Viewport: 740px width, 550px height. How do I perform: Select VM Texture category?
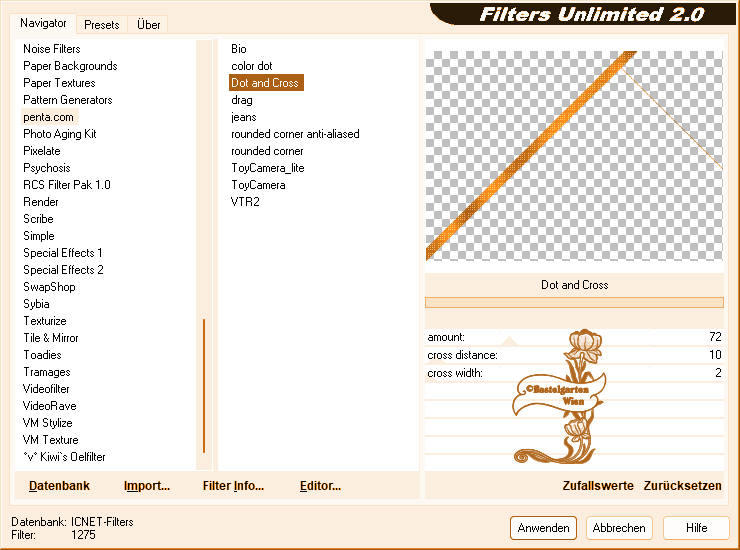click(x=50, y=440)
